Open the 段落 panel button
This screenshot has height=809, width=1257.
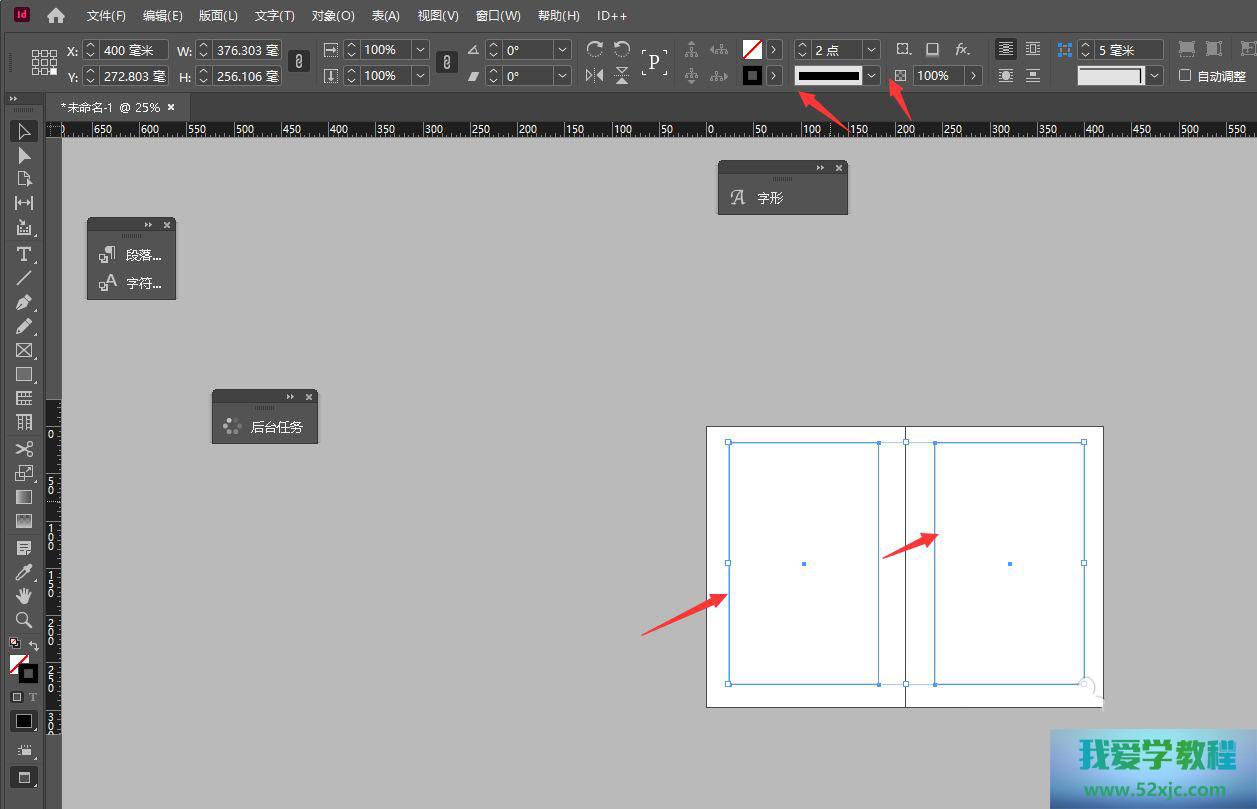(x=132, y=255)
